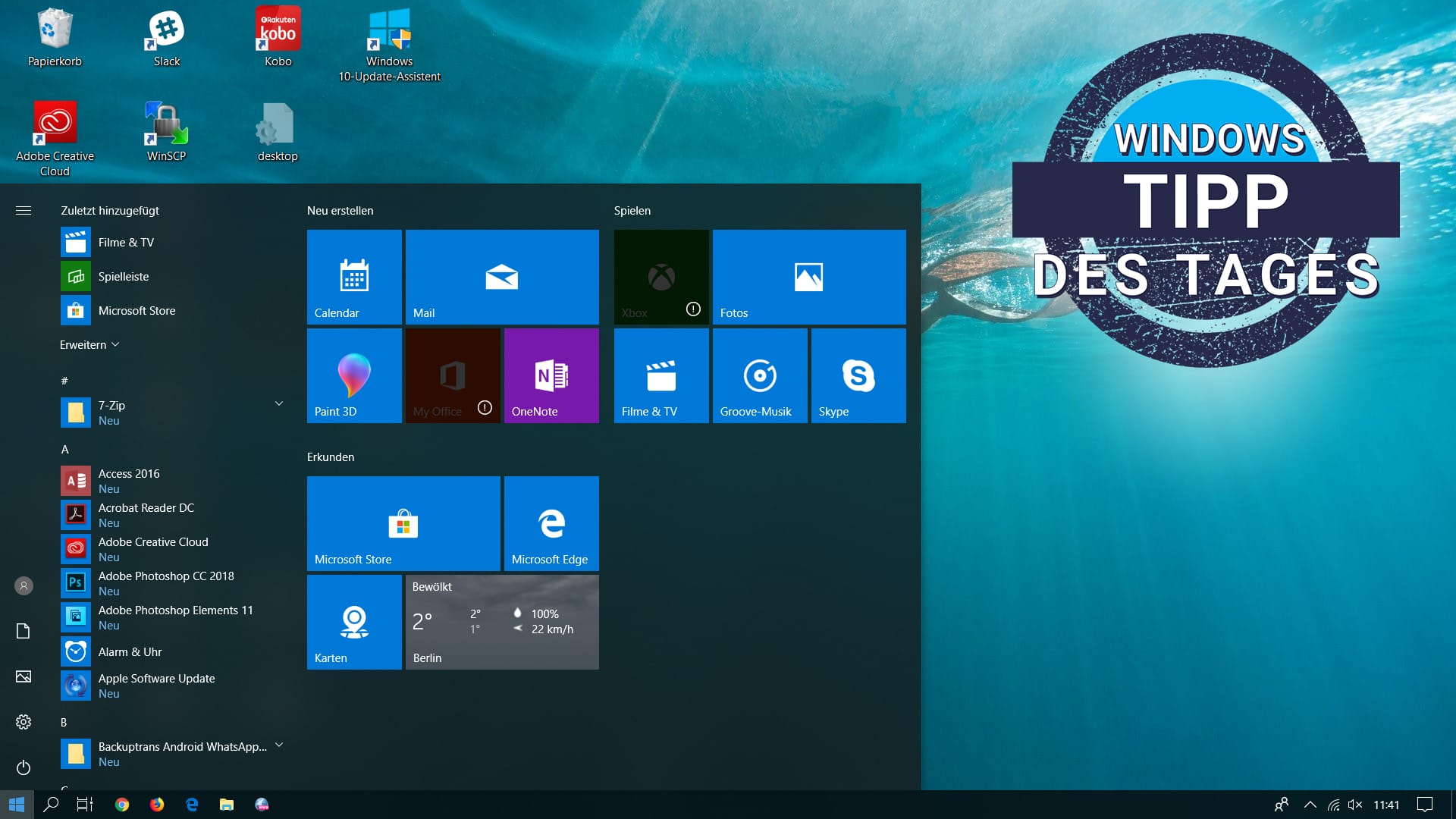Select the desktop settings file icon
1456x819 pixels.
click(278, 132)
